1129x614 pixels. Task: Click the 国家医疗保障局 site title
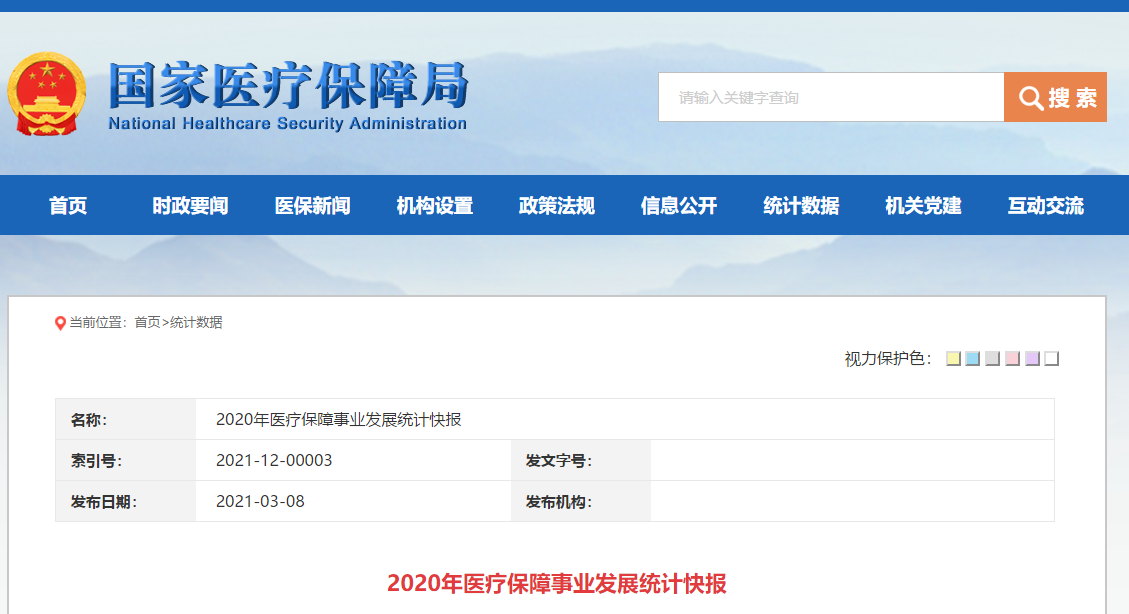(288, 86)
